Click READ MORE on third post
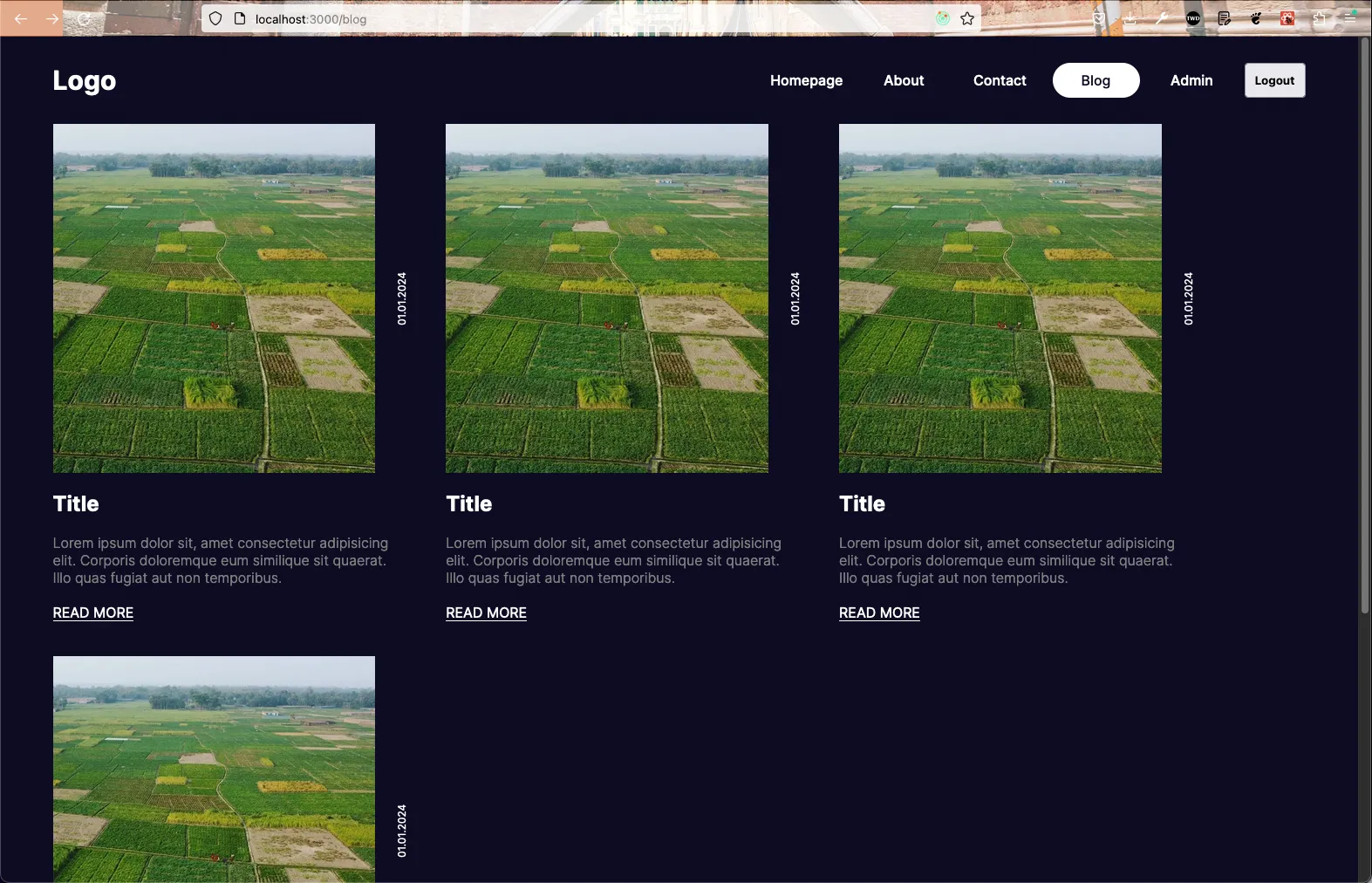The width and height of the screenshot is (1372, 883). (x=879, y=613)
